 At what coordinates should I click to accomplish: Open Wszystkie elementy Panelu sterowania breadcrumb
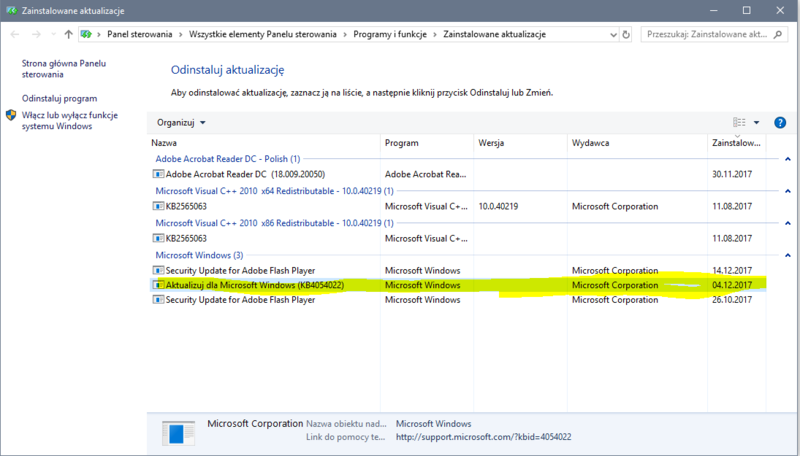[x=263, y=34]
